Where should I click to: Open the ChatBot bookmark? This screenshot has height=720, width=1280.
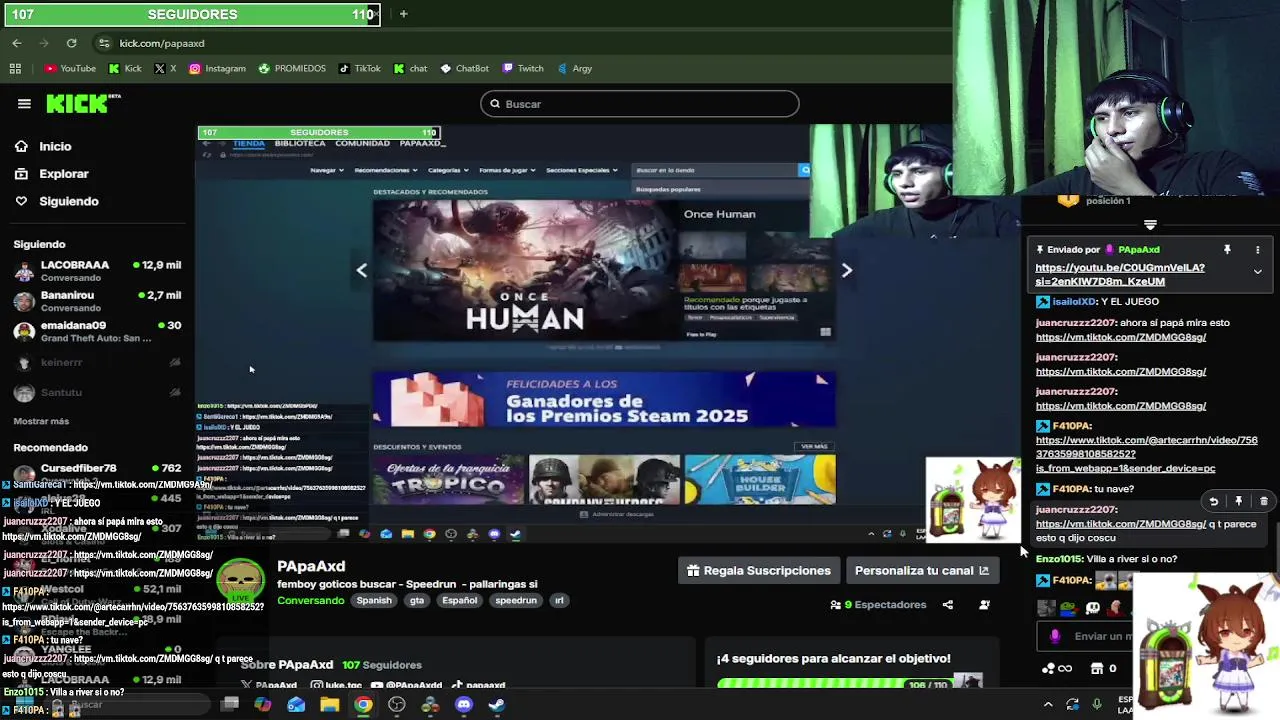464,68
